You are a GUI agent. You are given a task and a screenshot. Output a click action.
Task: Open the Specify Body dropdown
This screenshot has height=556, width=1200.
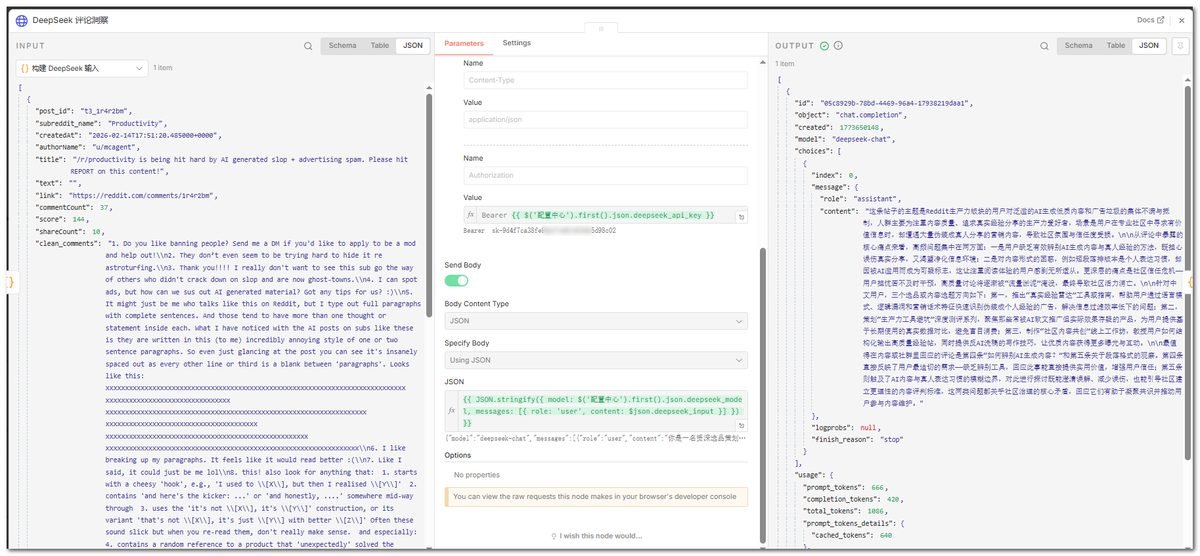point(596,360)
